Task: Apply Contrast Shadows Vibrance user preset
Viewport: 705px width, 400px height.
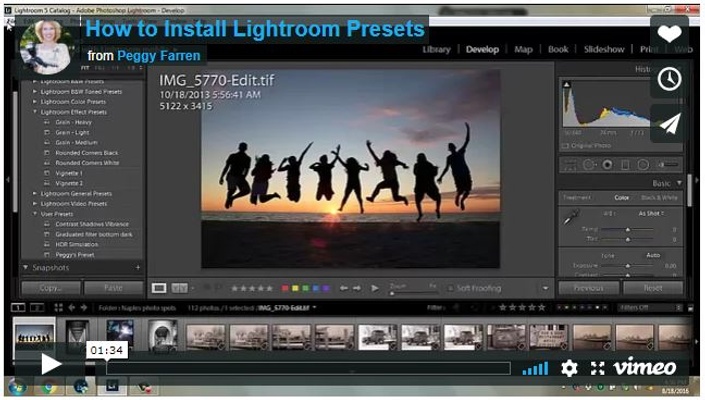Action: coord(92,224)
